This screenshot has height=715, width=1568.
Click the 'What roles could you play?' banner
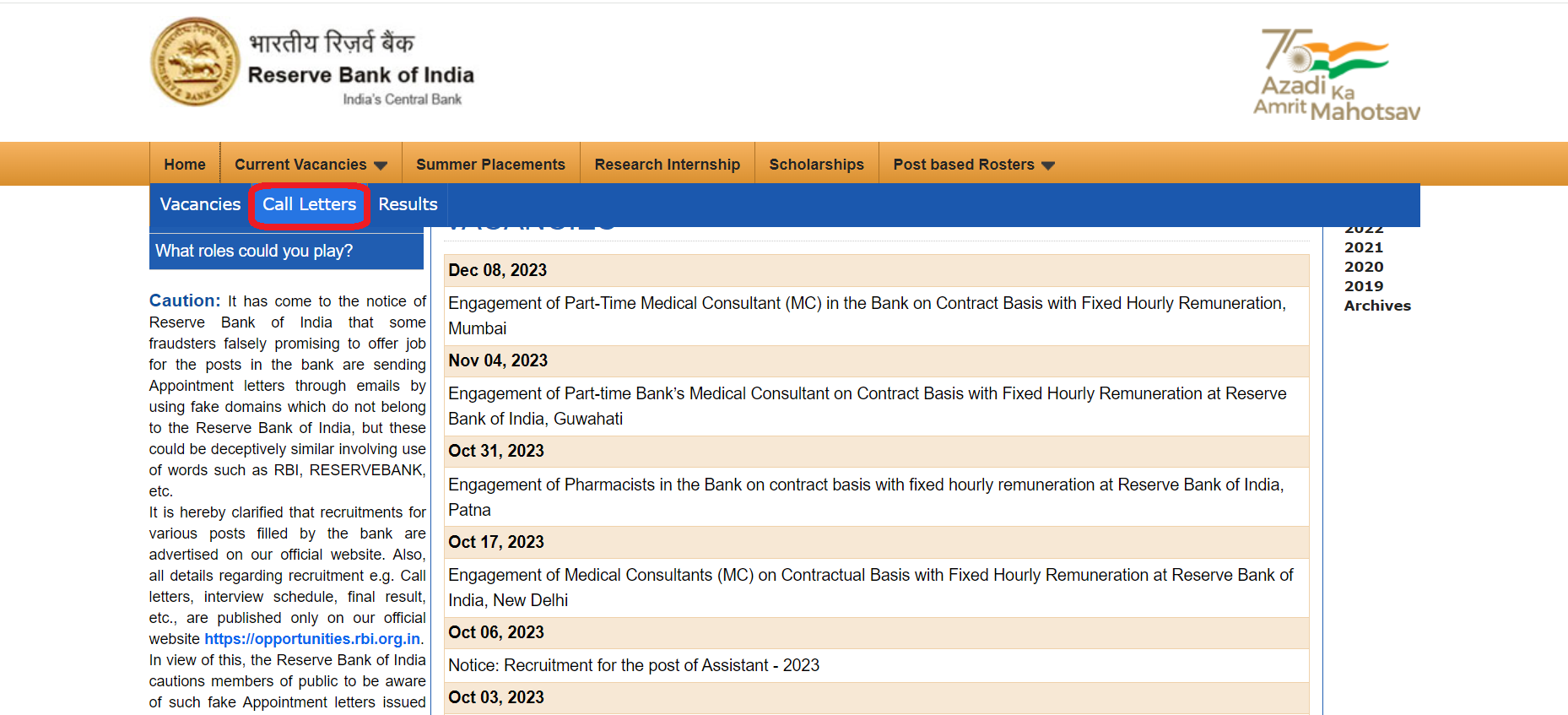pyautogui.click(x=254, y=251)
